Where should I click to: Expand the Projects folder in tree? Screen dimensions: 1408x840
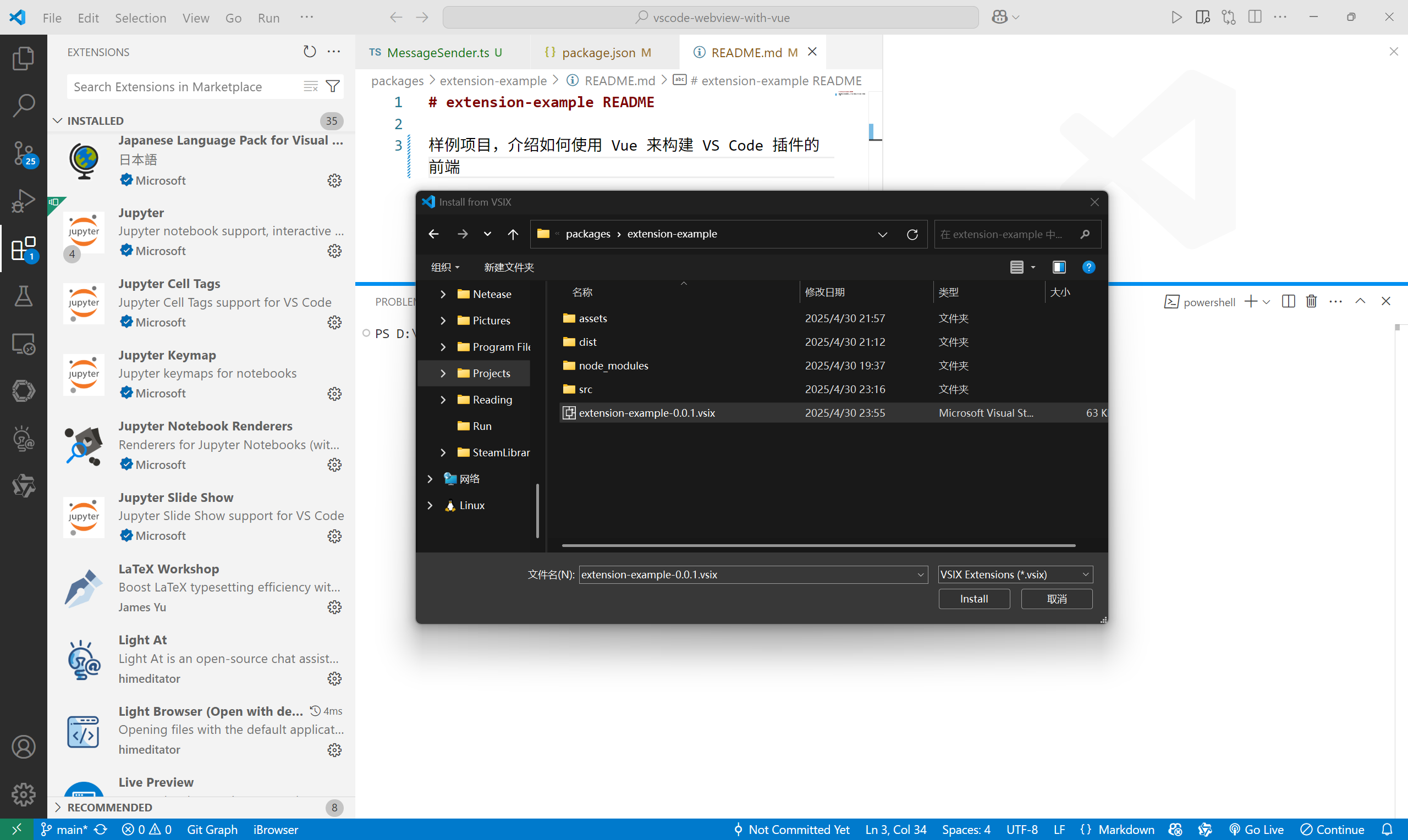coord(443,373)
